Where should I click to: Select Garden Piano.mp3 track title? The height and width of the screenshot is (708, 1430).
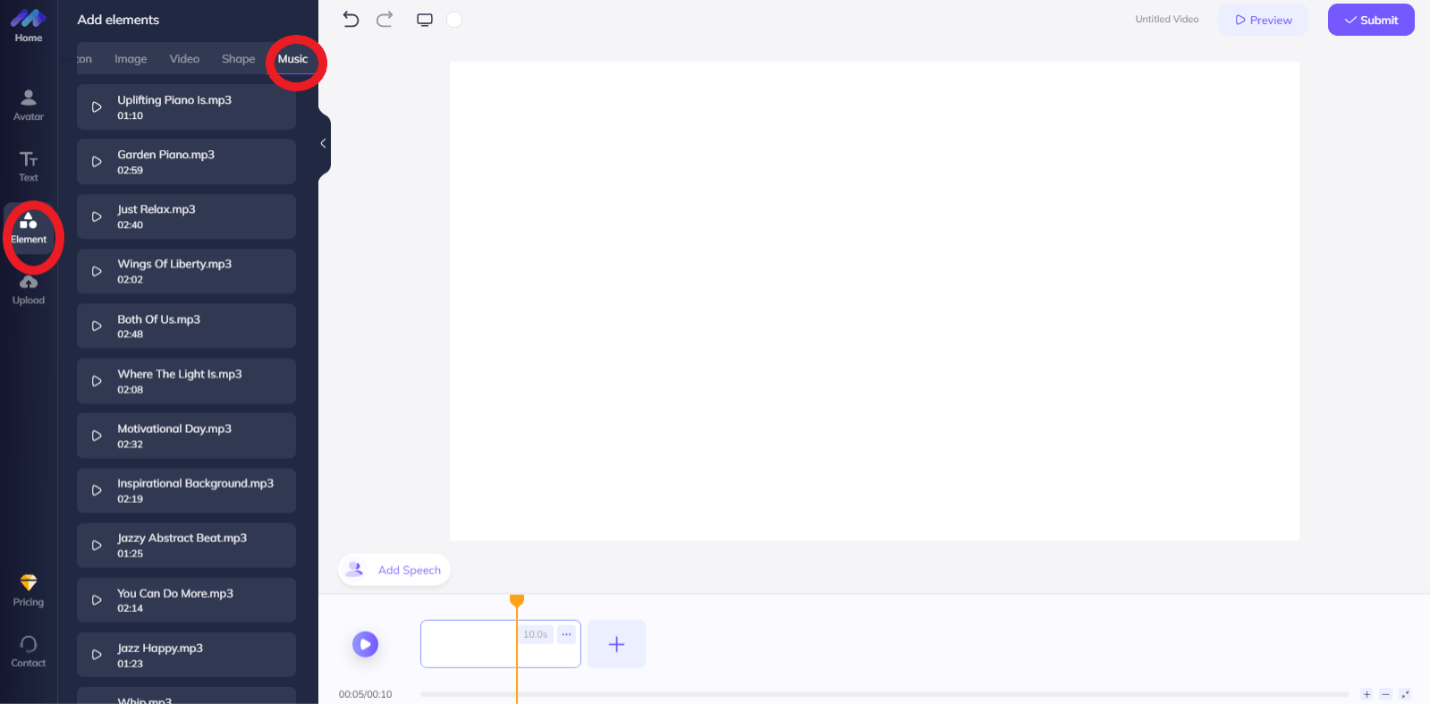(166, 155)
